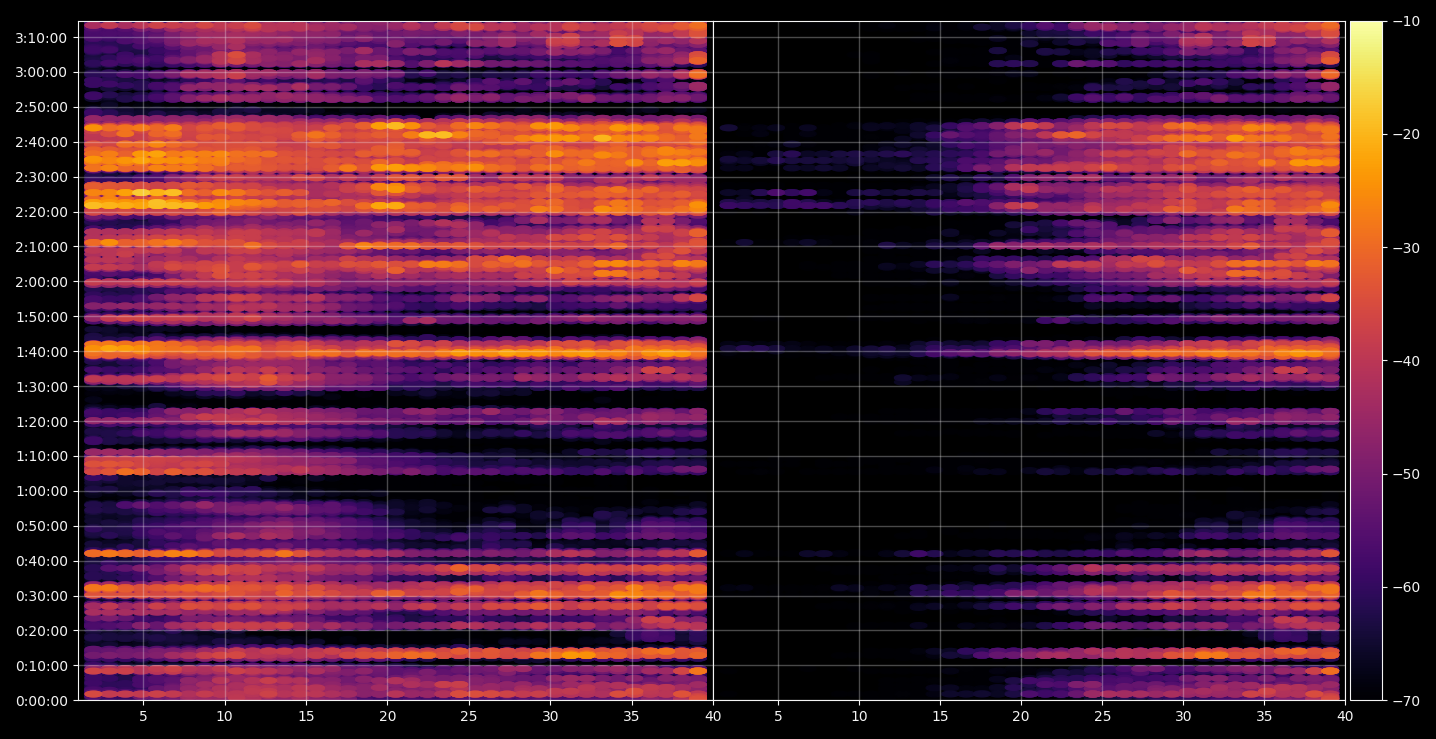Click the 1:20:00 y-axis tick label
Image resolution: width=1436 pixels, height=739 pixels.
pos(41,422)
